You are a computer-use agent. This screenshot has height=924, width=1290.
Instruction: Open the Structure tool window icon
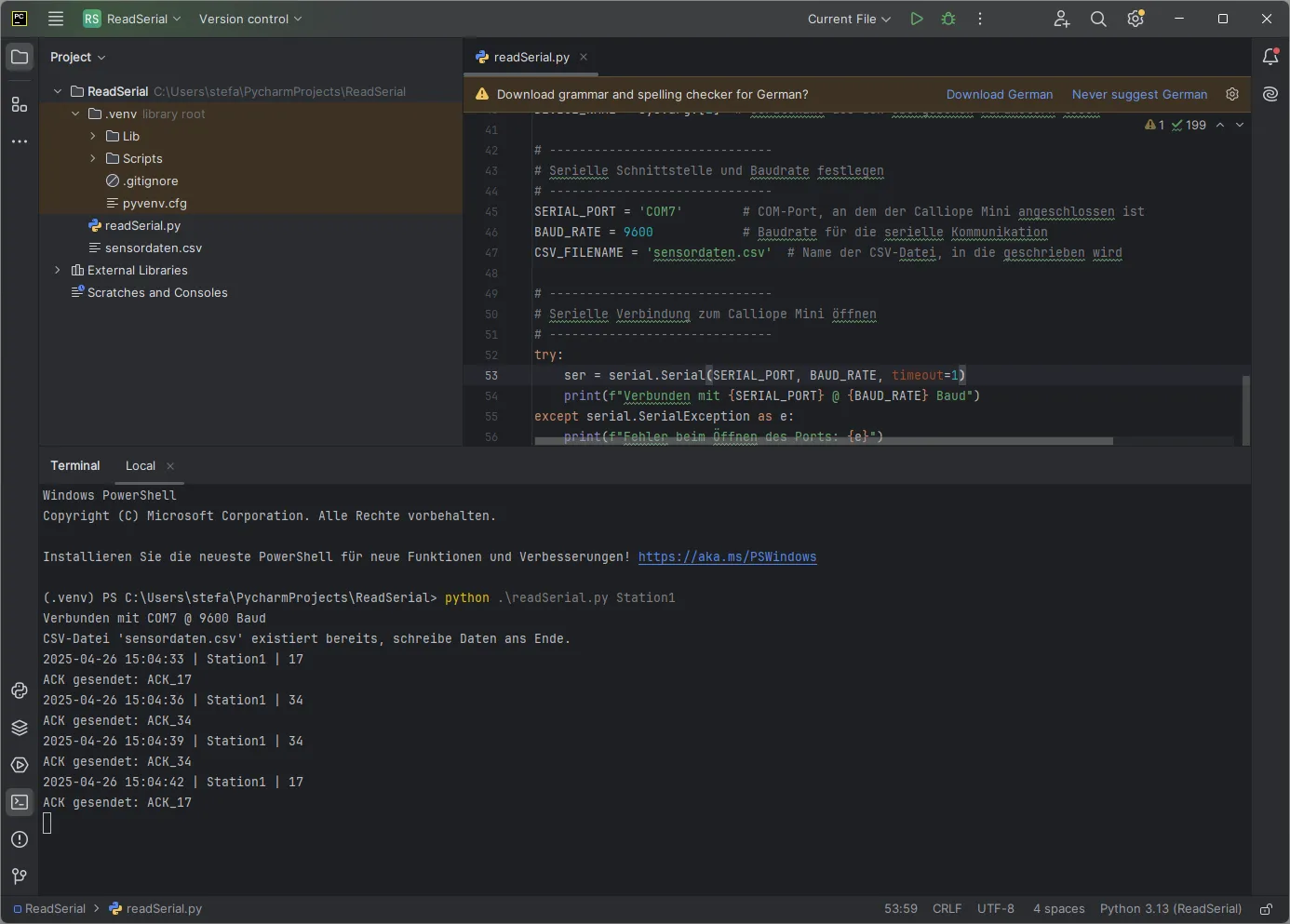click(20, 104)
